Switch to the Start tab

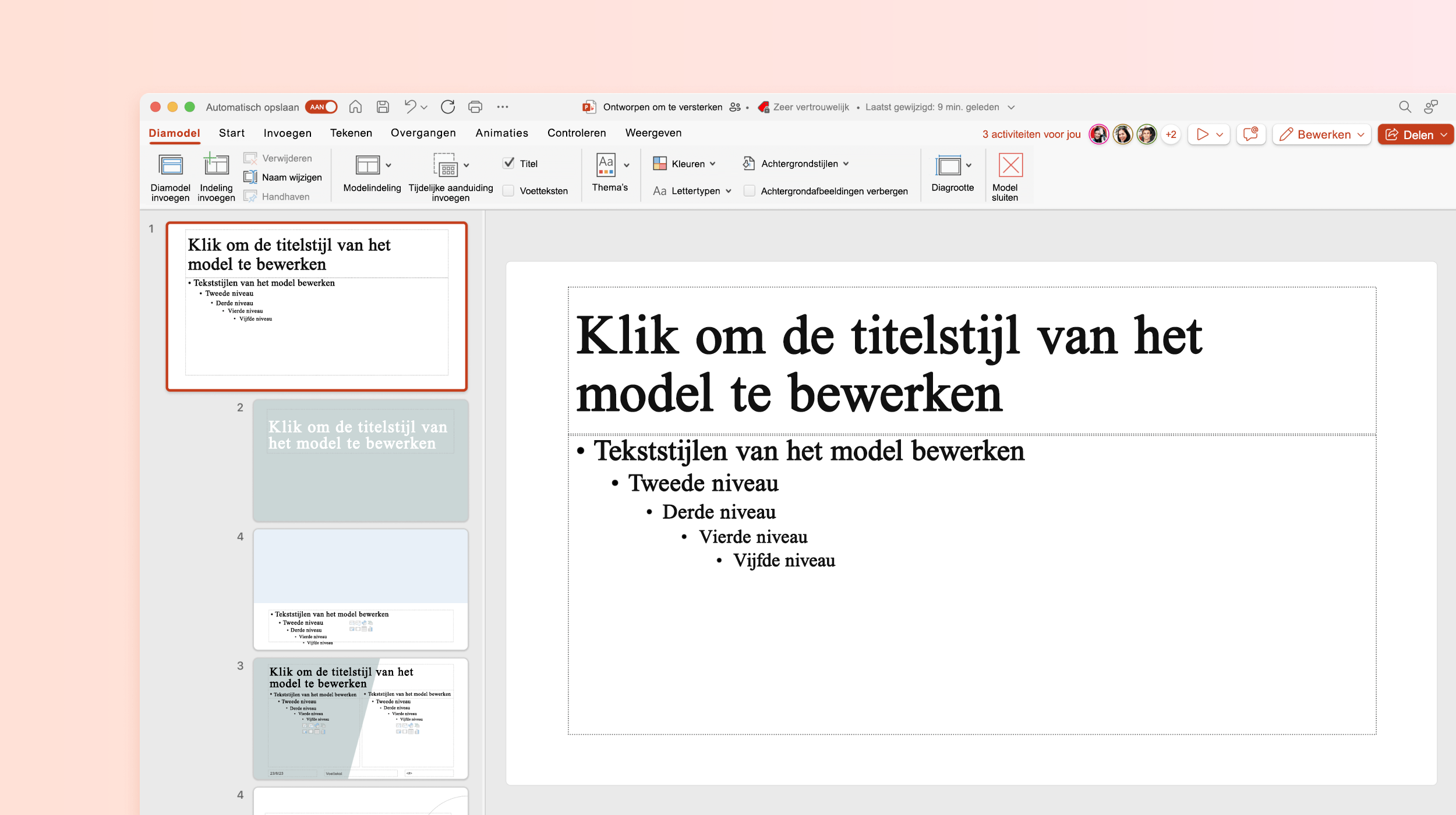click(231, 133)
